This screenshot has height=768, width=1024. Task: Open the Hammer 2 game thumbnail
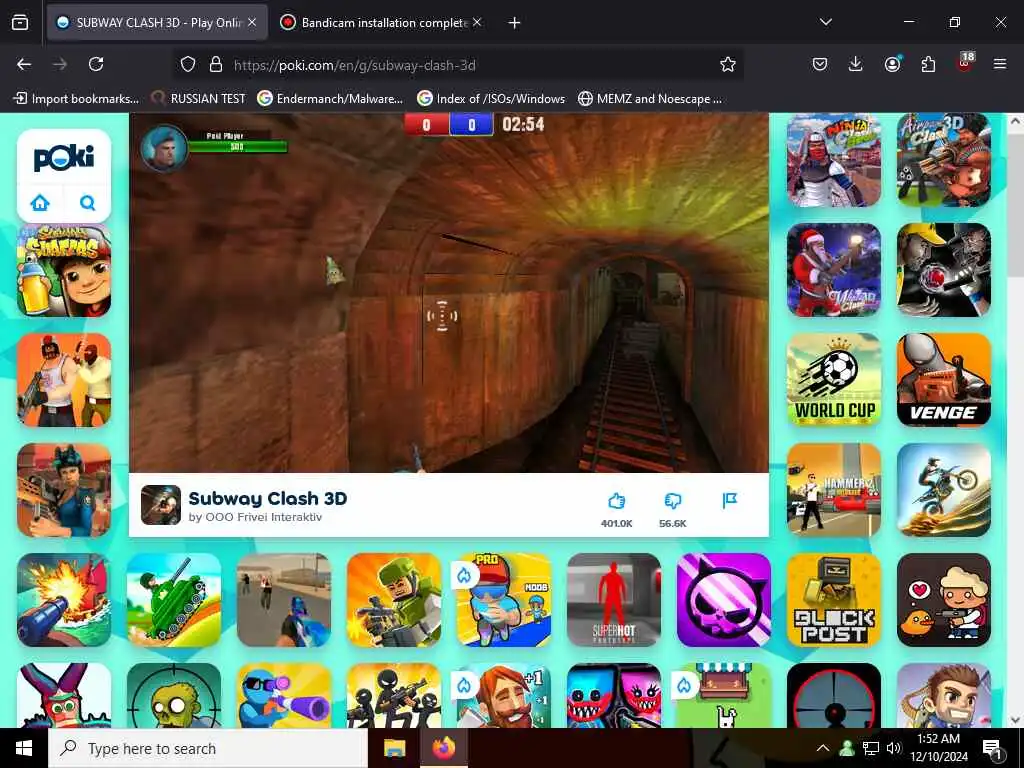pos(834,490)
